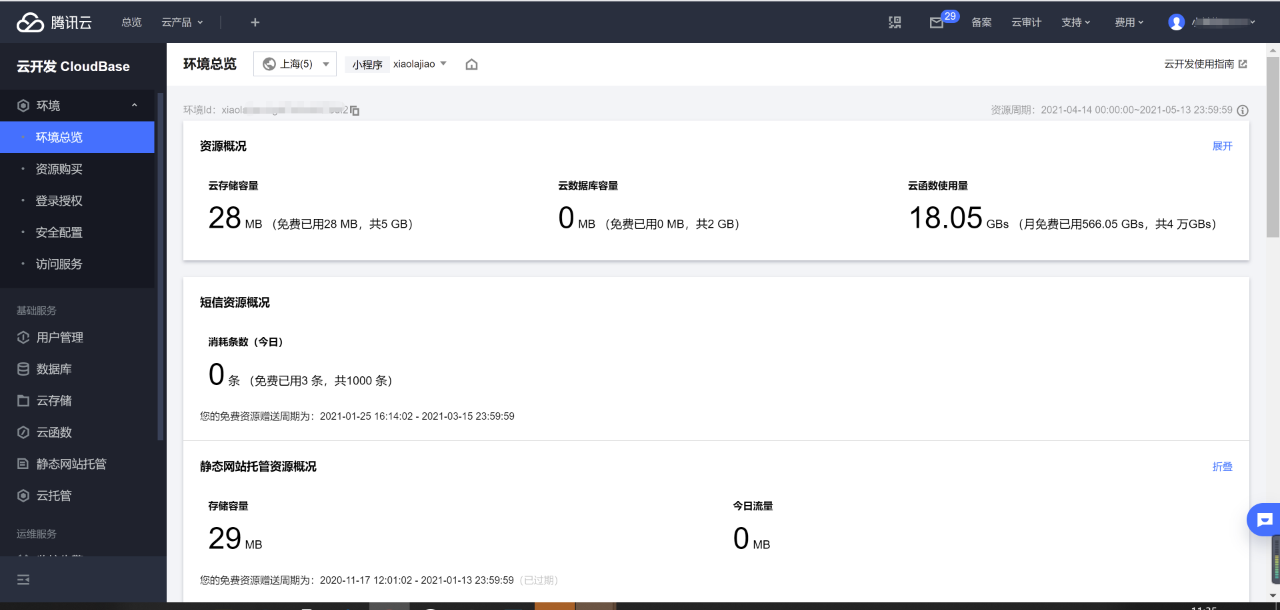Click the 29 MB hosting storage value
This screenshot has width=1280, height=610.
235,540
